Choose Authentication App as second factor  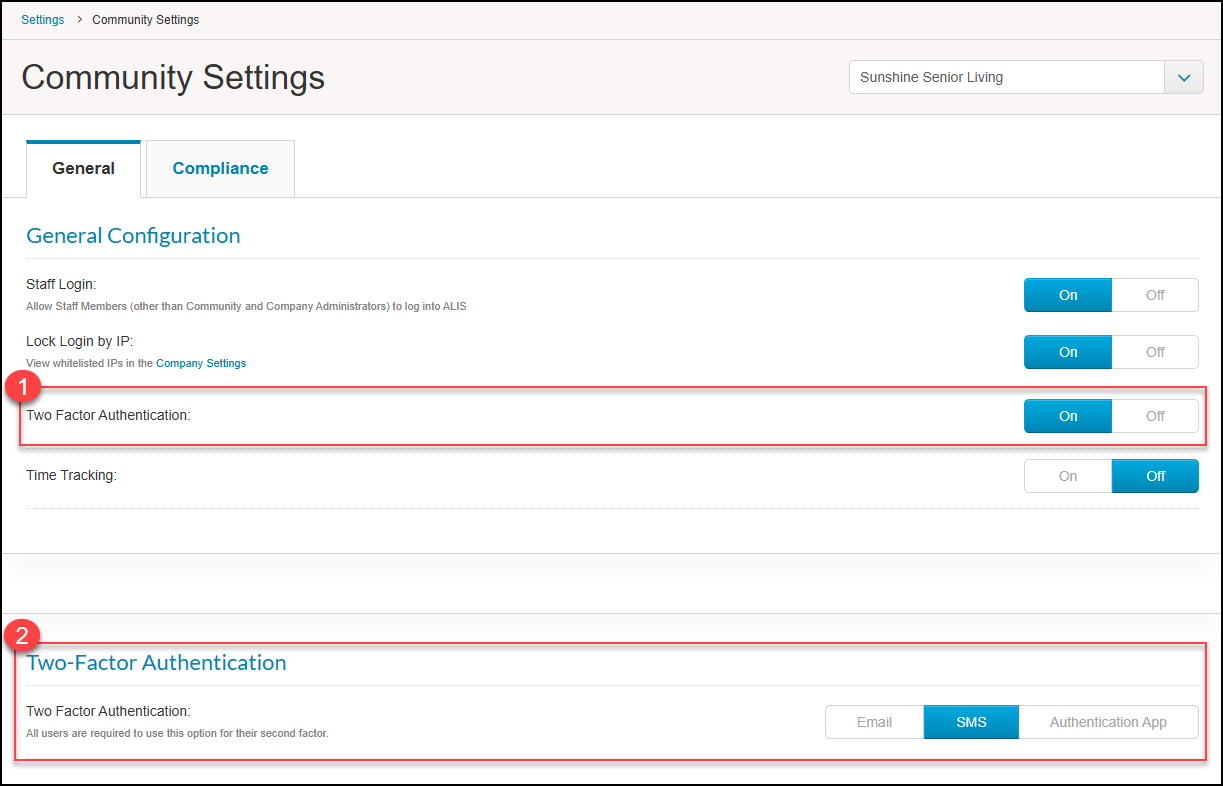(x=1108, y=722)
